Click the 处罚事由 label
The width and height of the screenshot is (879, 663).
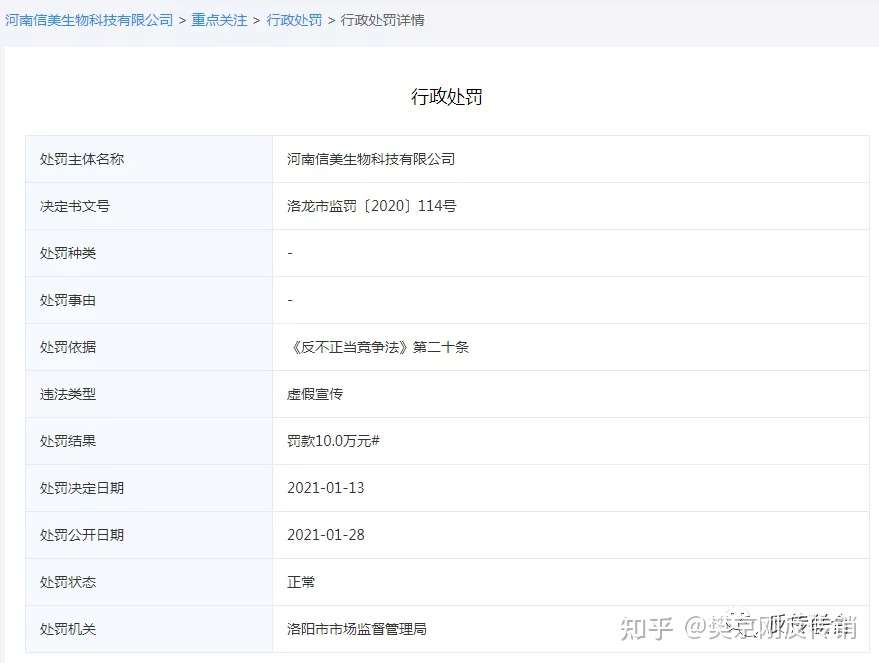[68, 300]
